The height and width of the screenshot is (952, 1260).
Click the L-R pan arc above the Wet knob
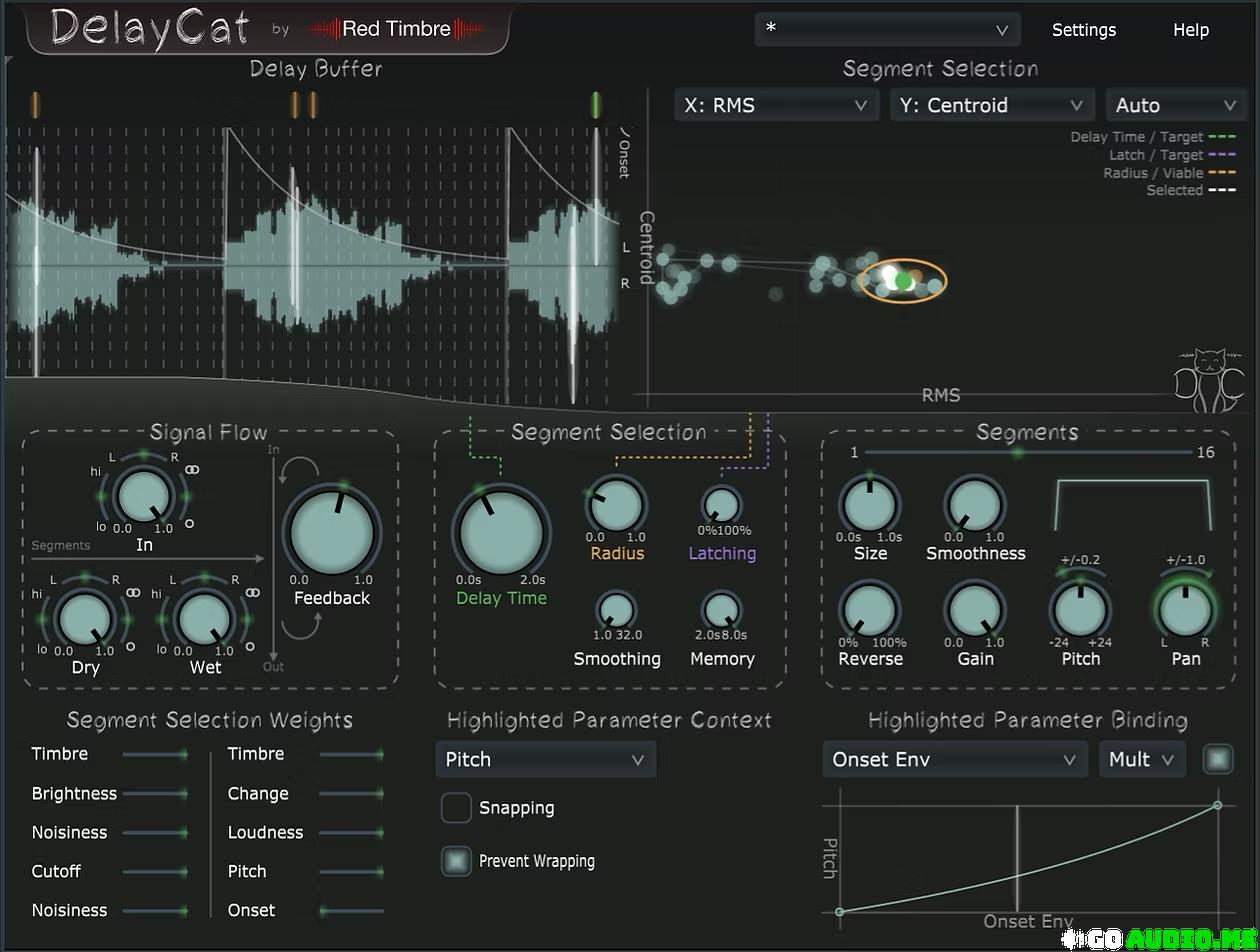pyautogui.click(x=204, y=579)
